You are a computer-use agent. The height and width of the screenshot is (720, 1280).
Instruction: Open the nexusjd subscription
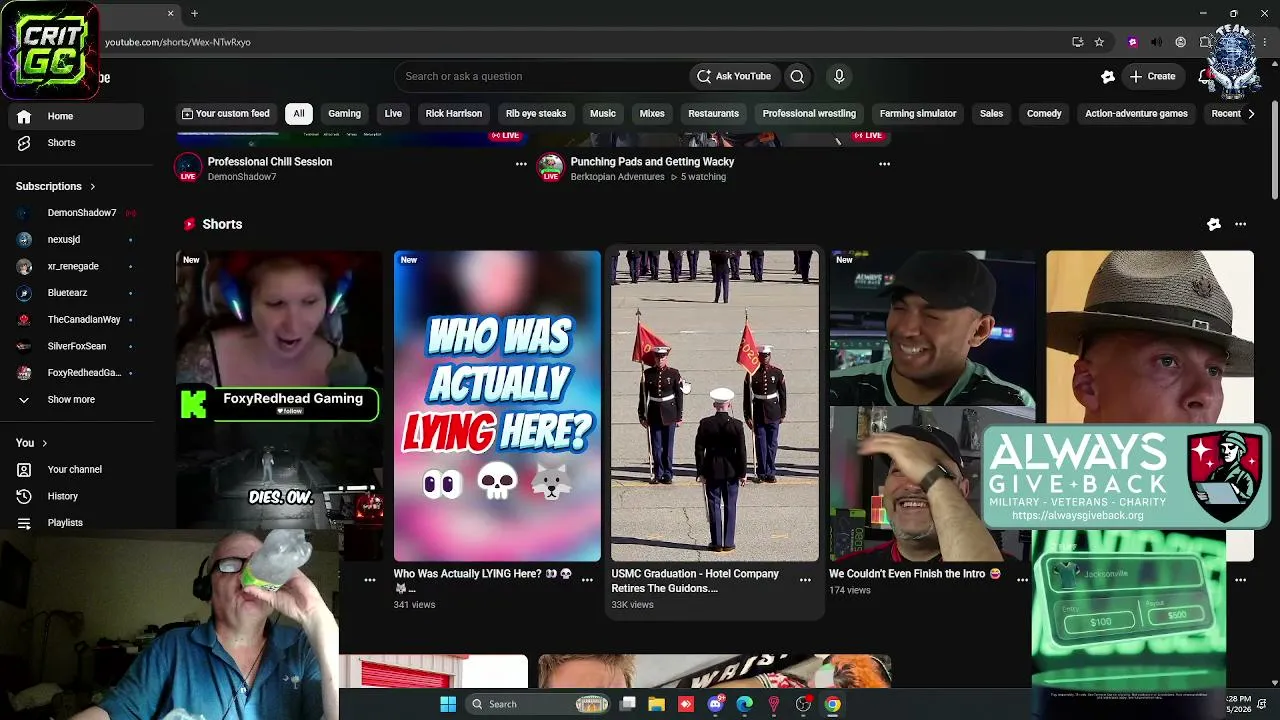pos(76,240)
